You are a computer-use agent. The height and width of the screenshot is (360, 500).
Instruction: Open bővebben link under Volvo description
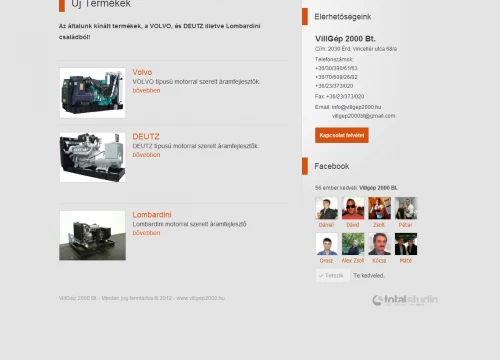tap(146, 90)
